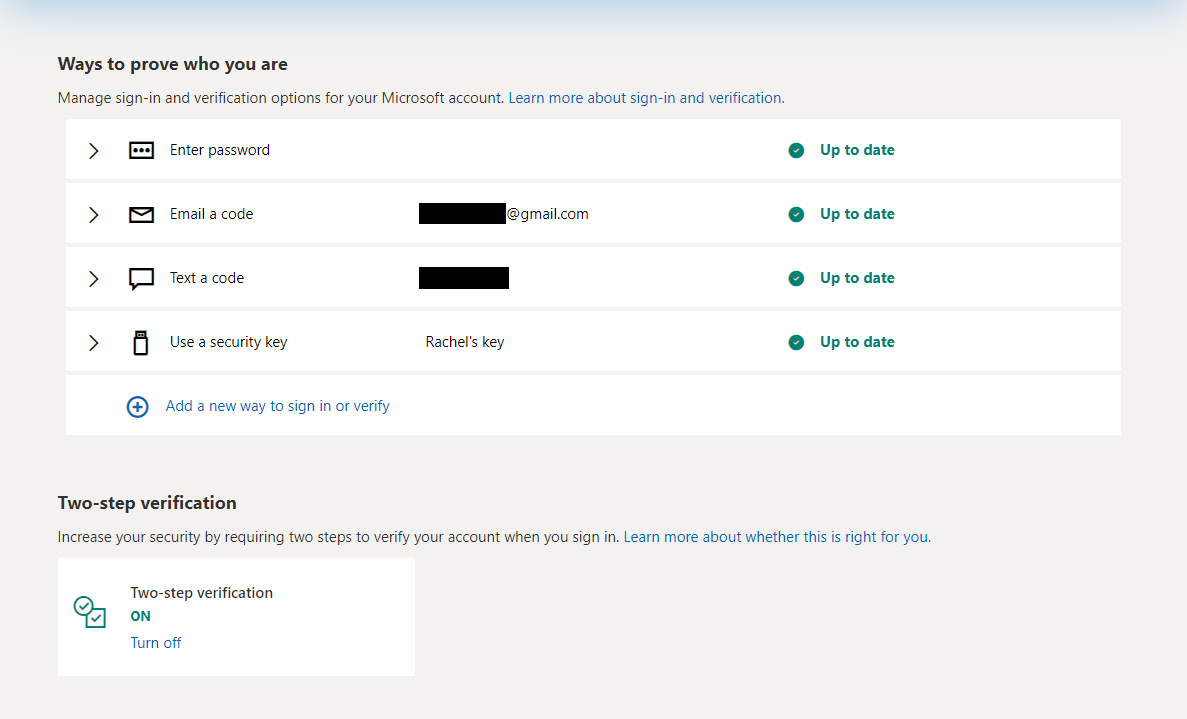Click the gmail.com email address entry
This screenshot has height=719, width=1187.
pyautogui.click(x=504, y=213)
